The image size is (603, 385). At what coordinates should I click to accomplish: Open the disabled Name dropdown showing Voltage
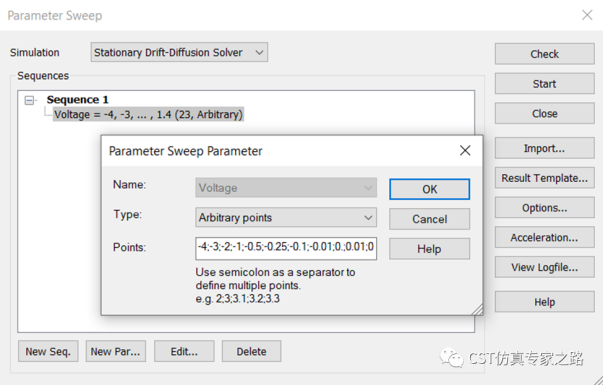click(x=286, y=188)
